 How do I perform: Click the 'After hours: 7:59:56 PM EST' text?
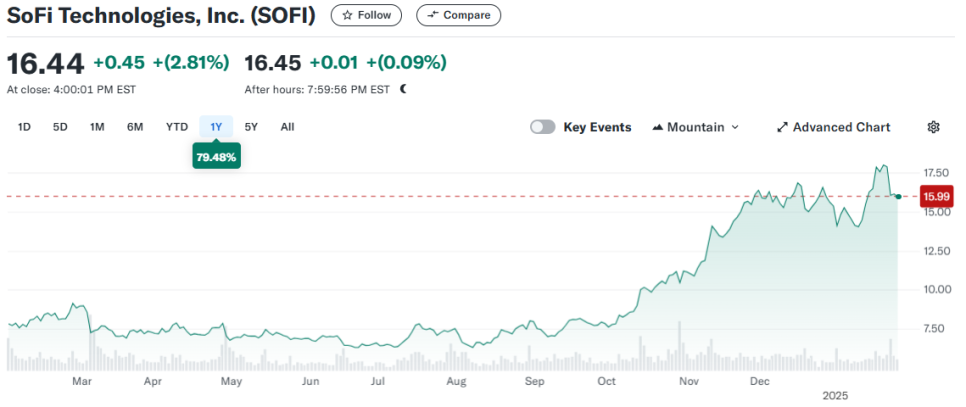pyautogui.click(x=317, y=90)
